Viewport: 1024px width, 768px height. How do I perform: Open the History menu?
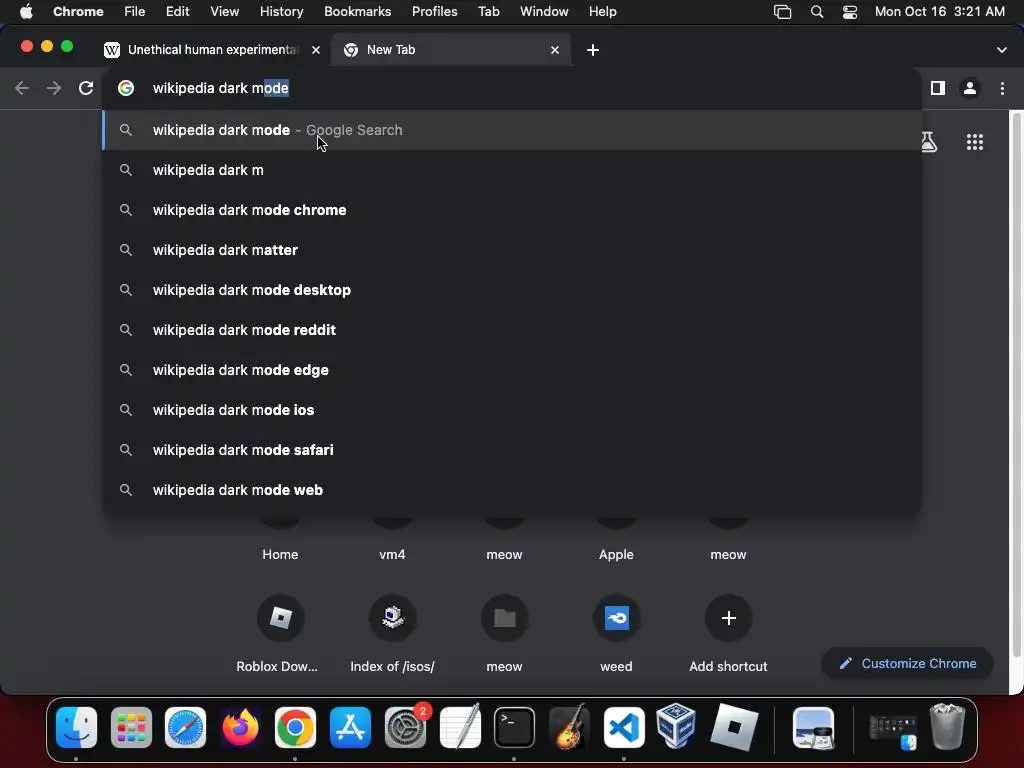(281, 12)
